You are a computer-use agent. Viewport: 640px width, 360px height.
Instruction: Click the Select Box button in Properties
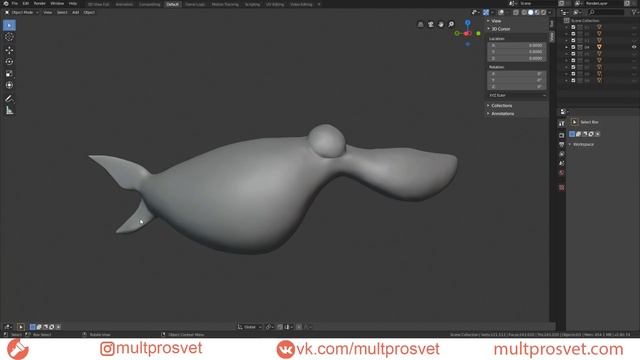(575, 122)
